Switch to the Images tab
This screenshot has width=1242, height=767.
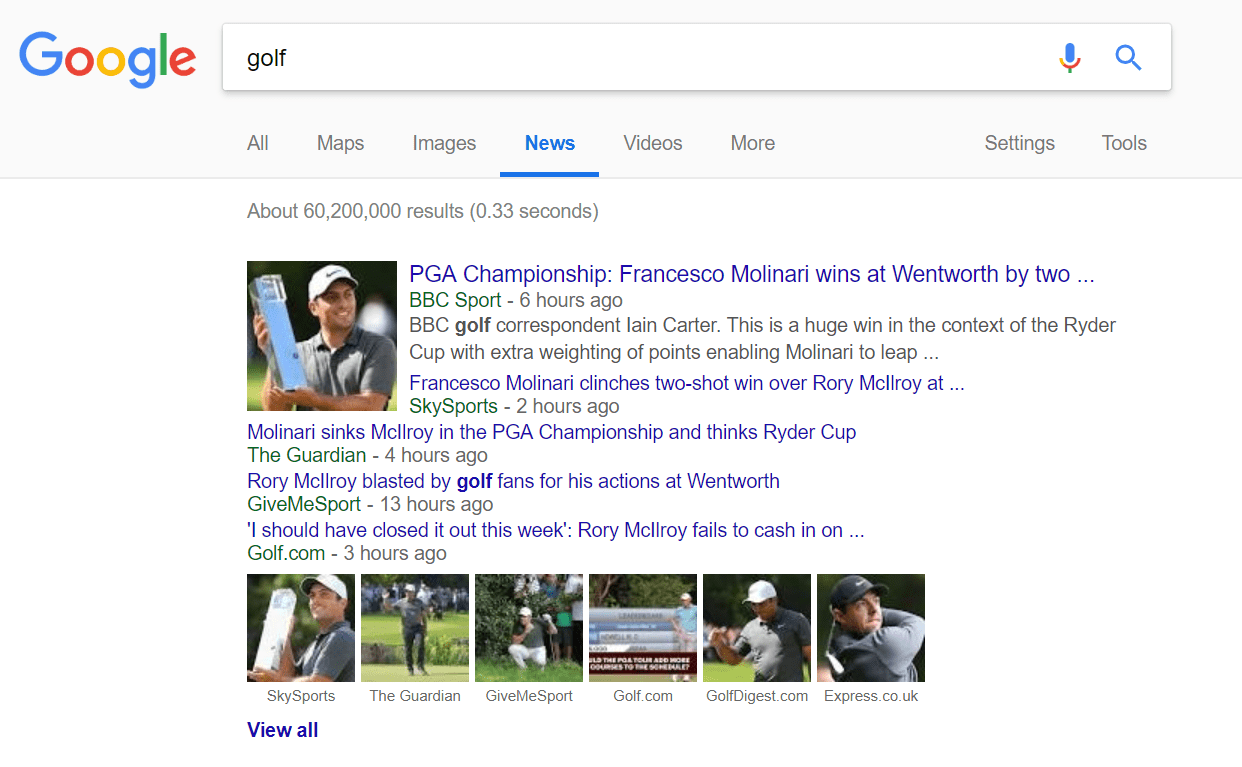(x=443, y=143)
